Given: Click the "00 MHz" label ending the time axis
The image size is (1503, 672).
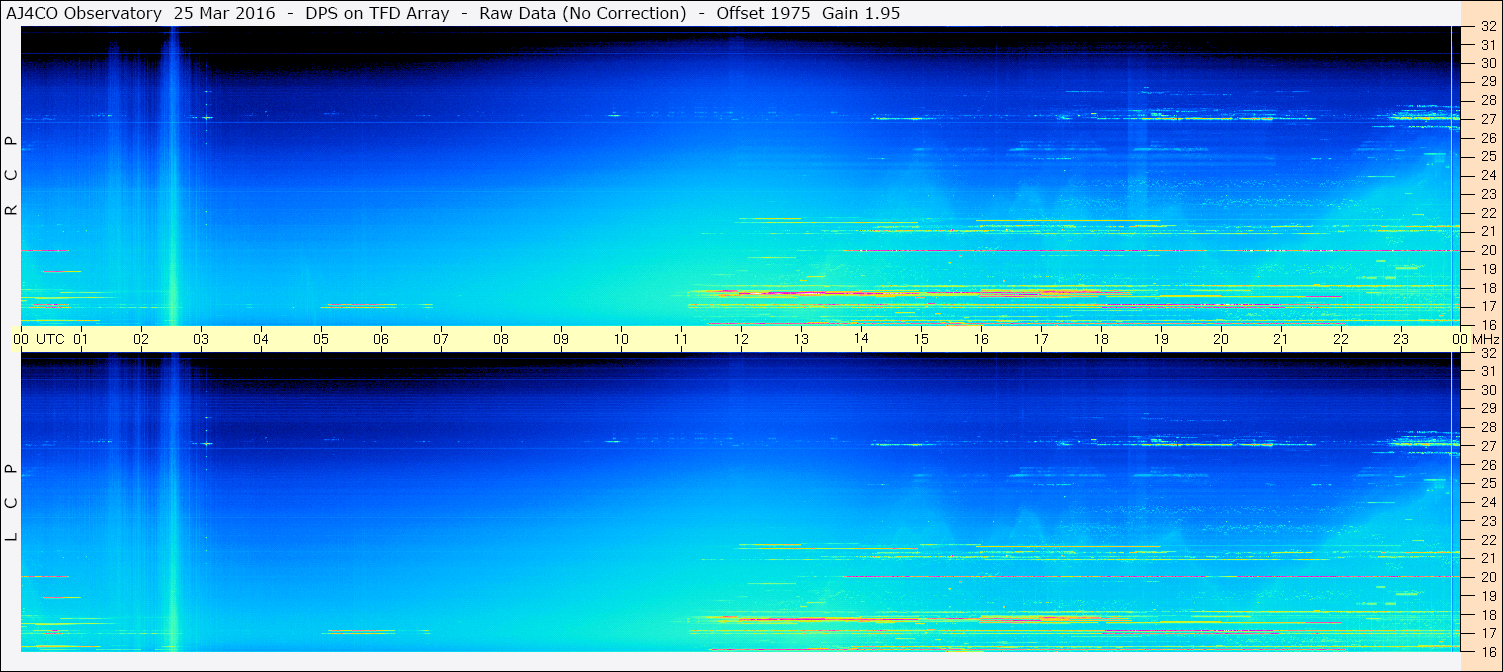Looking at the screenshot, I should [x=1476, y=339].
